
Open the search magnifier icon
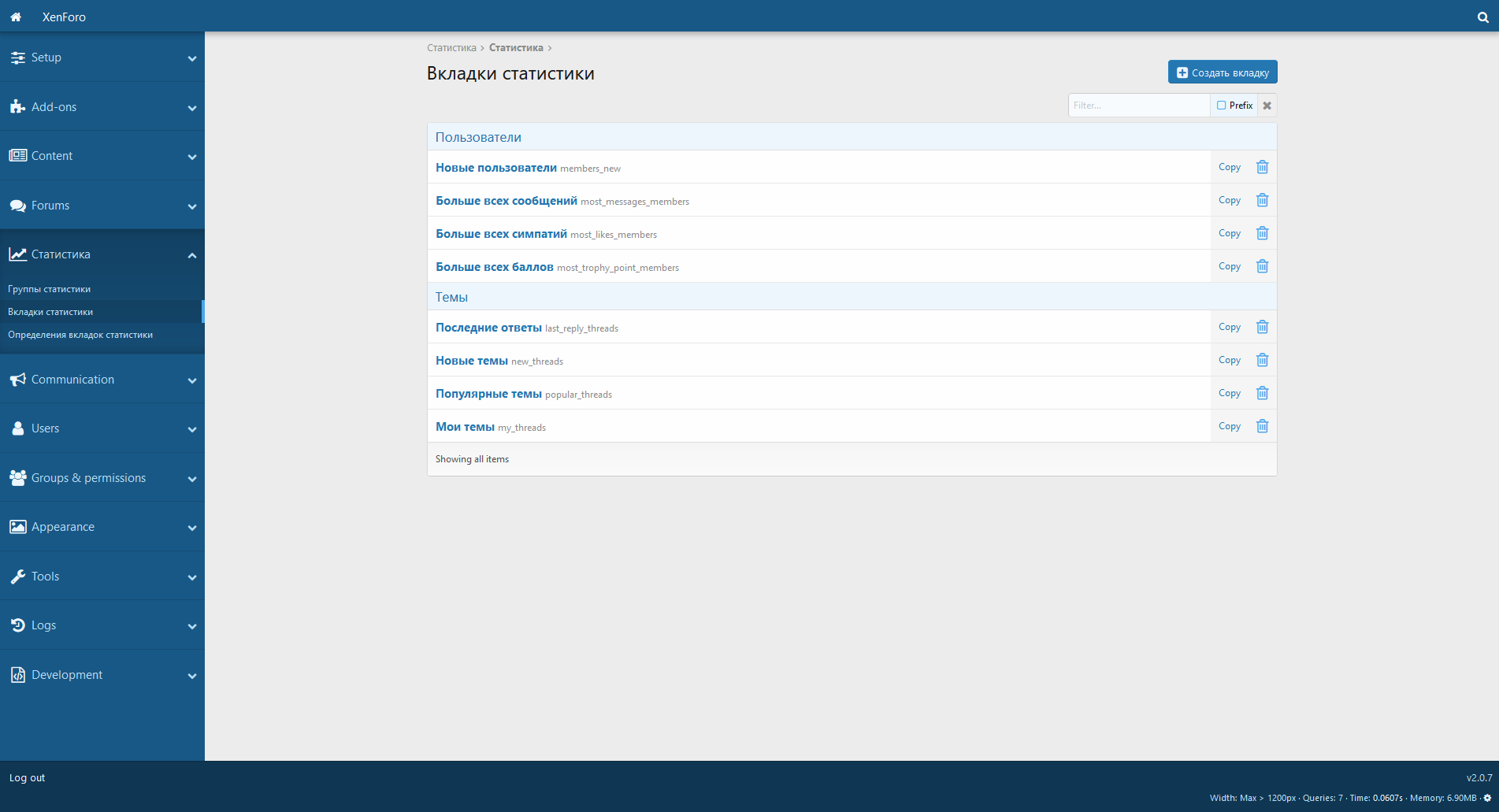tap(1482, 17)
